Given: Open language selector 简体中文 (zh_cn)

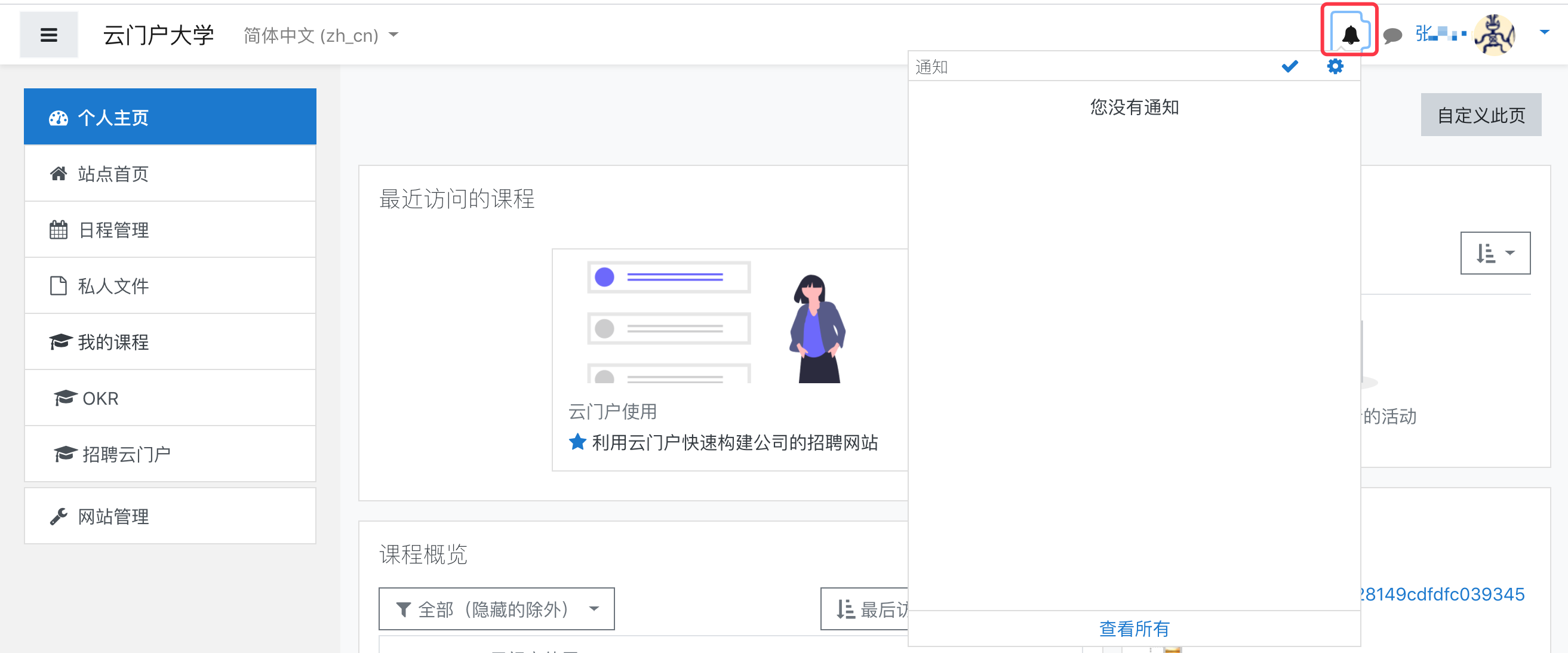Looking at the screenshot, I should tap(320, 35).
